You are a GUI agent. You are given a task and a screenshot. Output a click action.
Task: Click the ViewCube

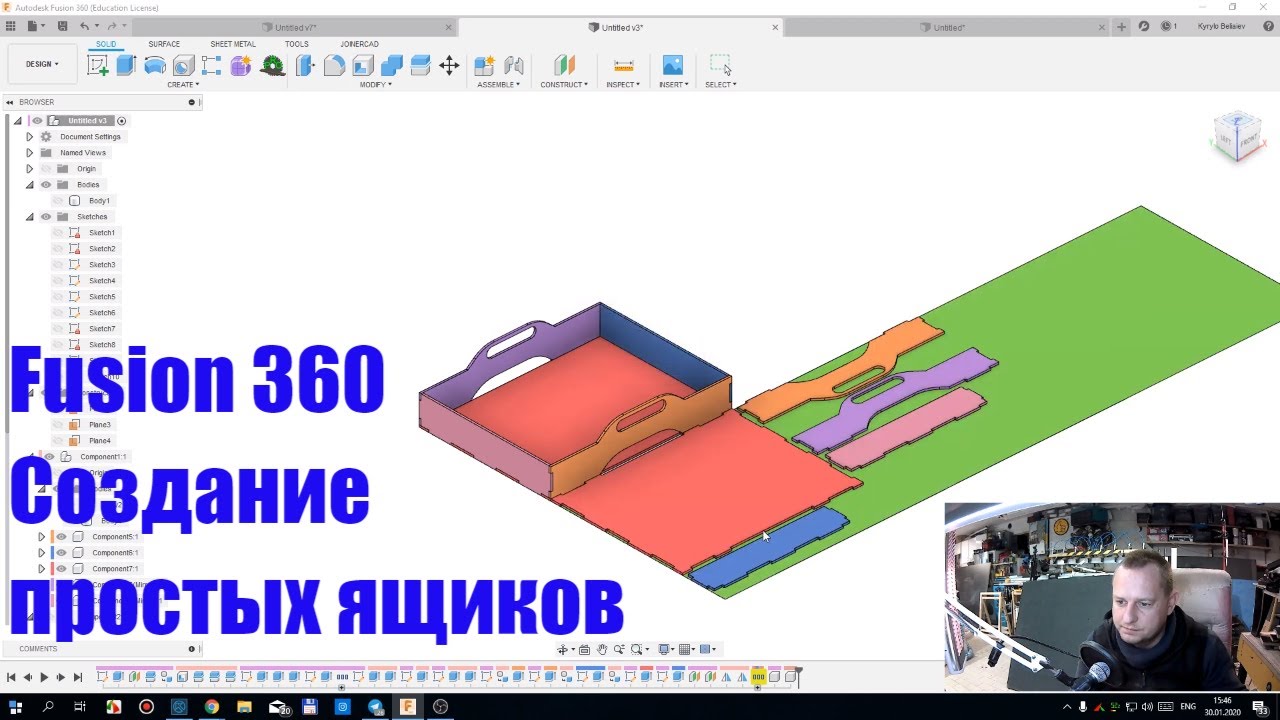point(1236,134)
